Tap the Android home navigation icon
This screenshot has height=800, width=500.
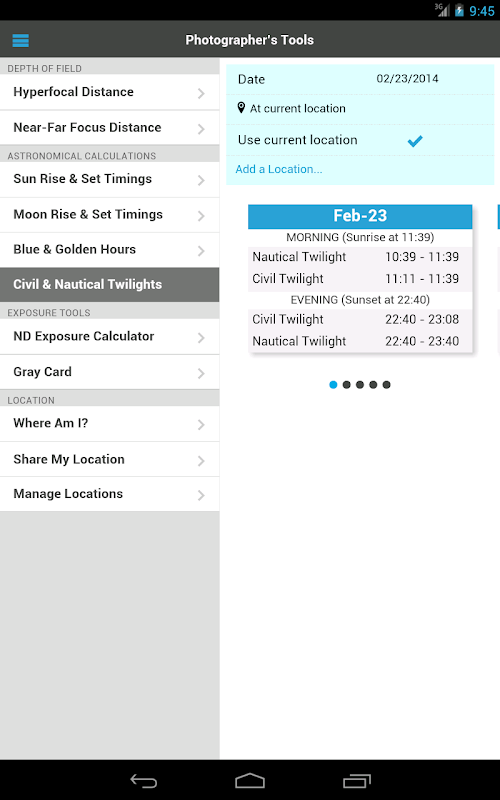tap(250, 781)
